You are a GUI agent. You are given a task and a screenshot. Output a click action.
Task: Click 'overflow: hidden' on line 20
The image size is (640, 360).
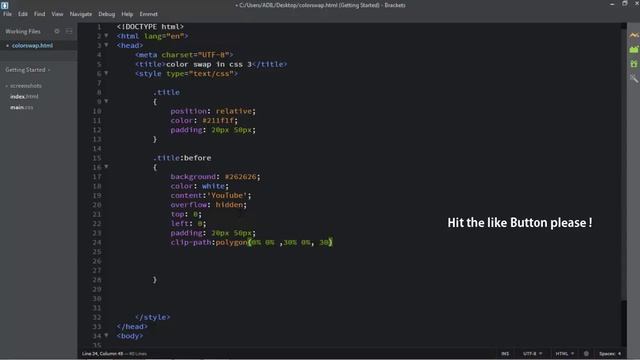click(x=209, y=205)
